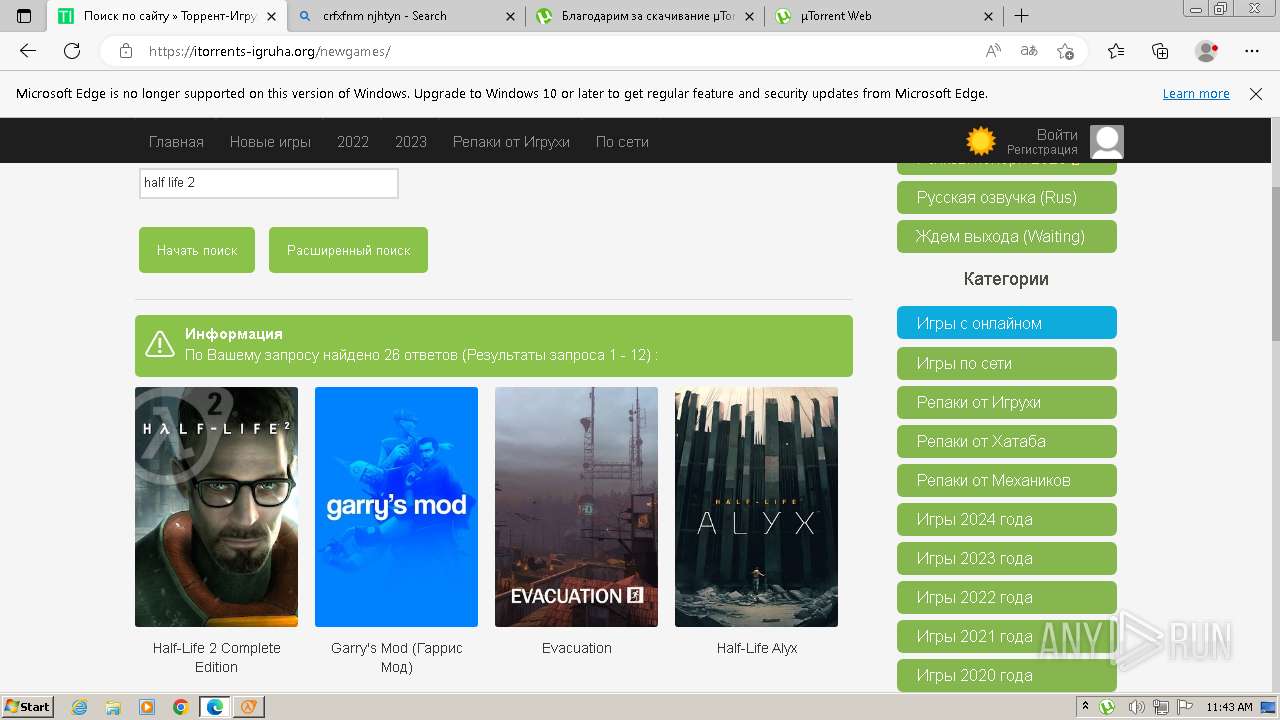Click the Войти login link
The height and width of the screenshot is (720, 1280).
(x=1057, y=135)
